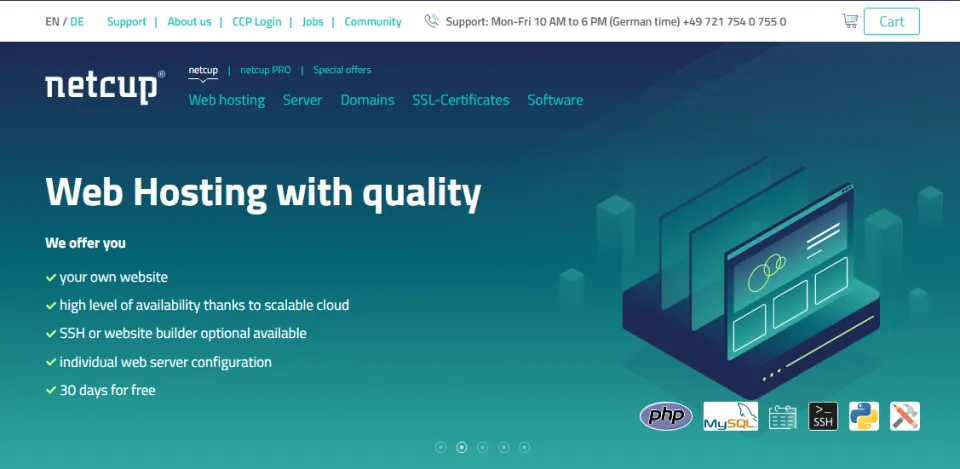This screenshot has height=469, width=960.
Task: Select the fifth carousel slide dot
Action: pyautogui.click(x=524, y=447)
